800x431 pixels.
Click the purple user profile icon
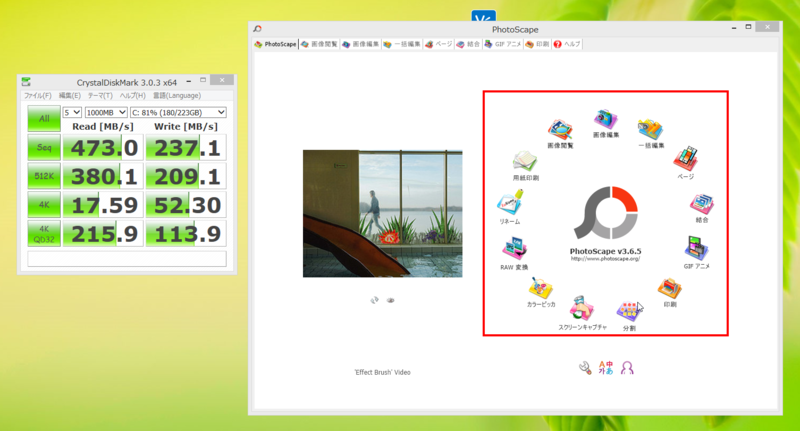coord(627,368)
